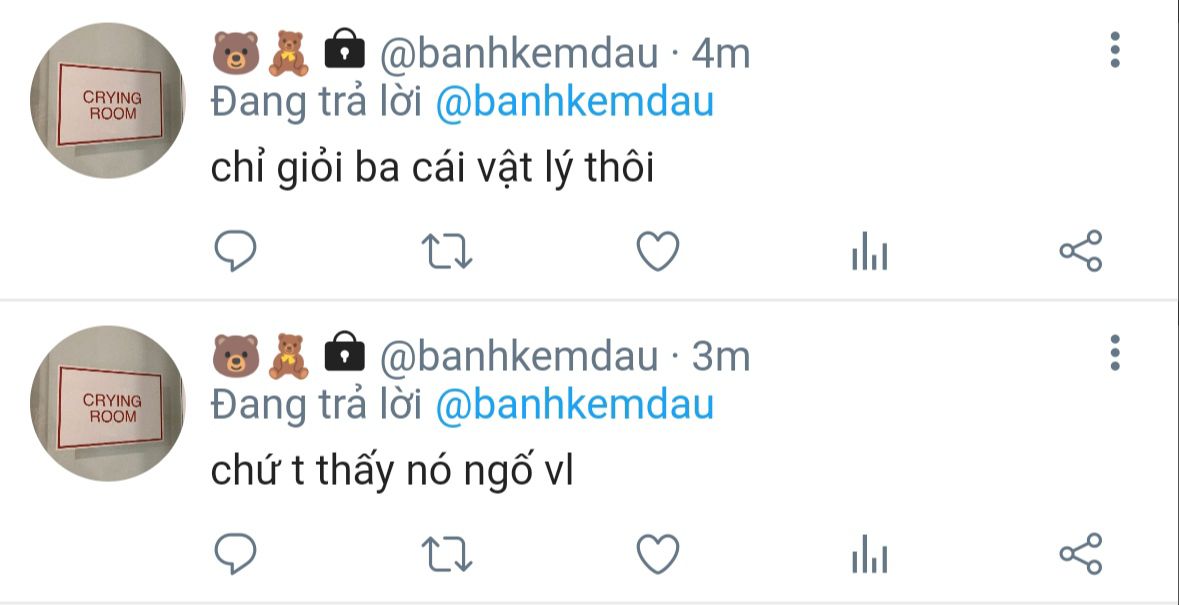Share the 'chỉ giỏi ba cái vật lý thôi' tweet
Image resolution: width=1179 pixels, height=605 pixels.
[1080, 251]
